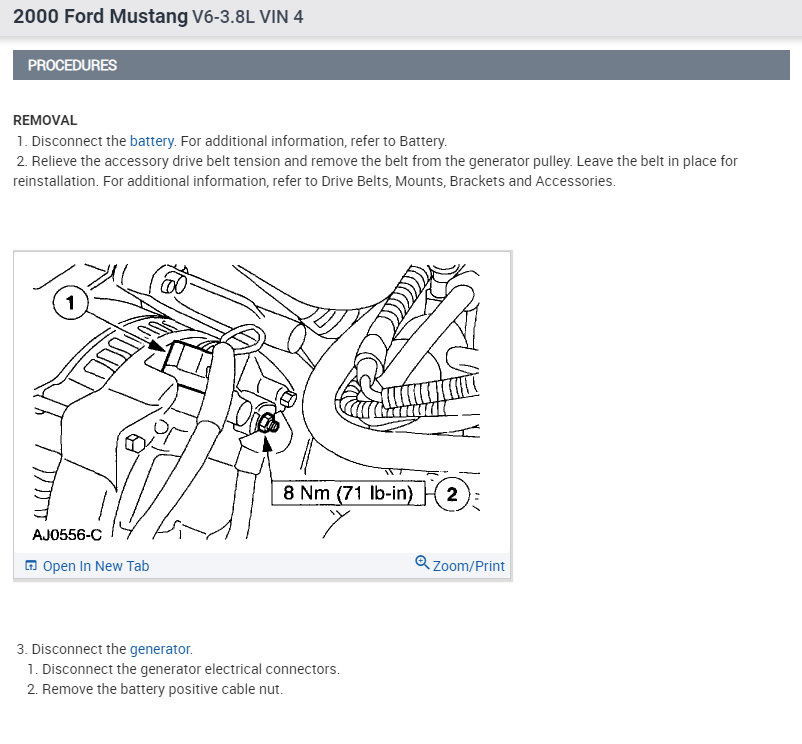Click the generator electrical connectors sub-step
This screenshot has width=802, height=744.
[190, 669]
